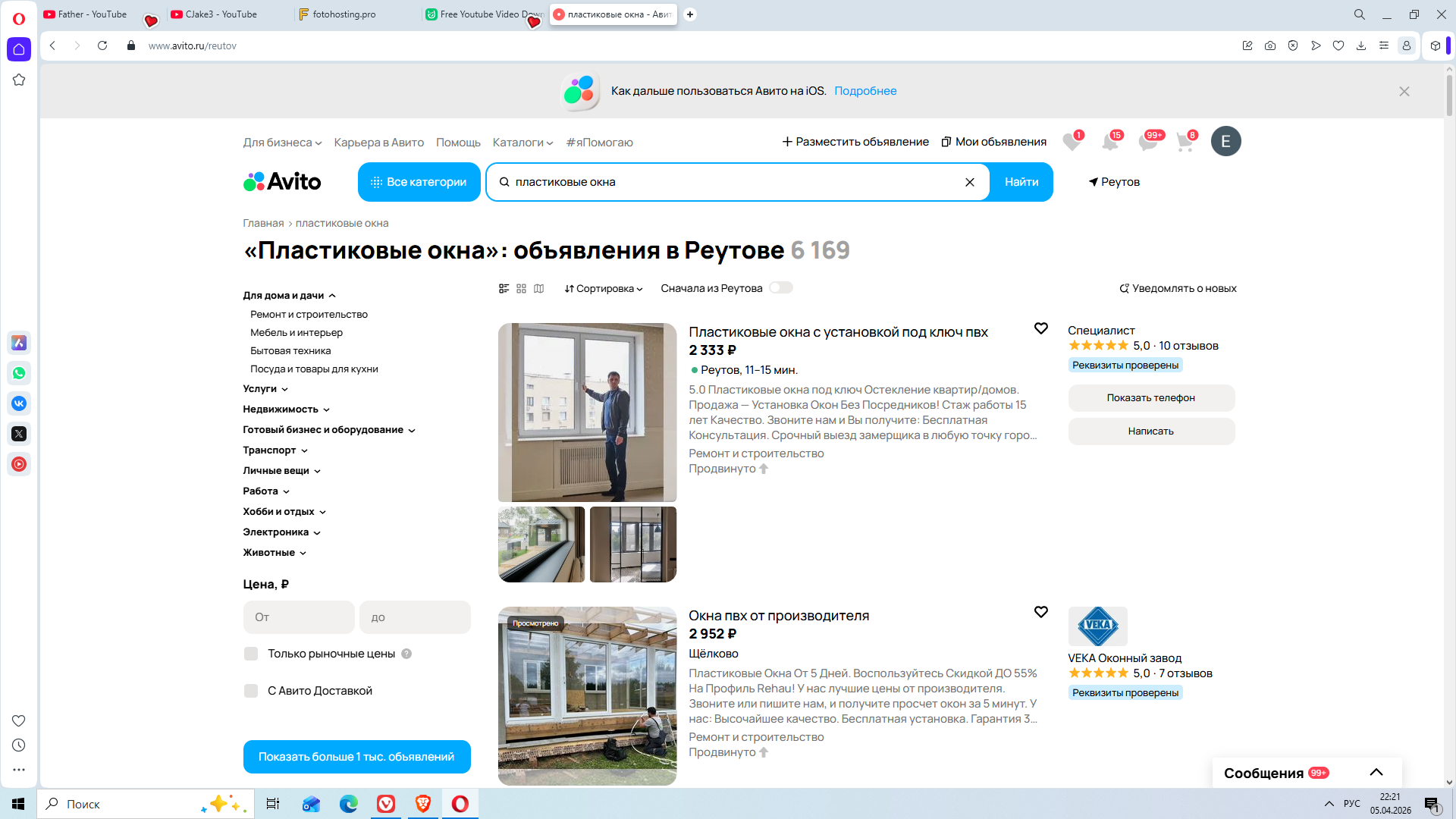Screen dimensions: 1456x819
Task: Open shopping cart icon in header
Action: tap(1185, 142)
